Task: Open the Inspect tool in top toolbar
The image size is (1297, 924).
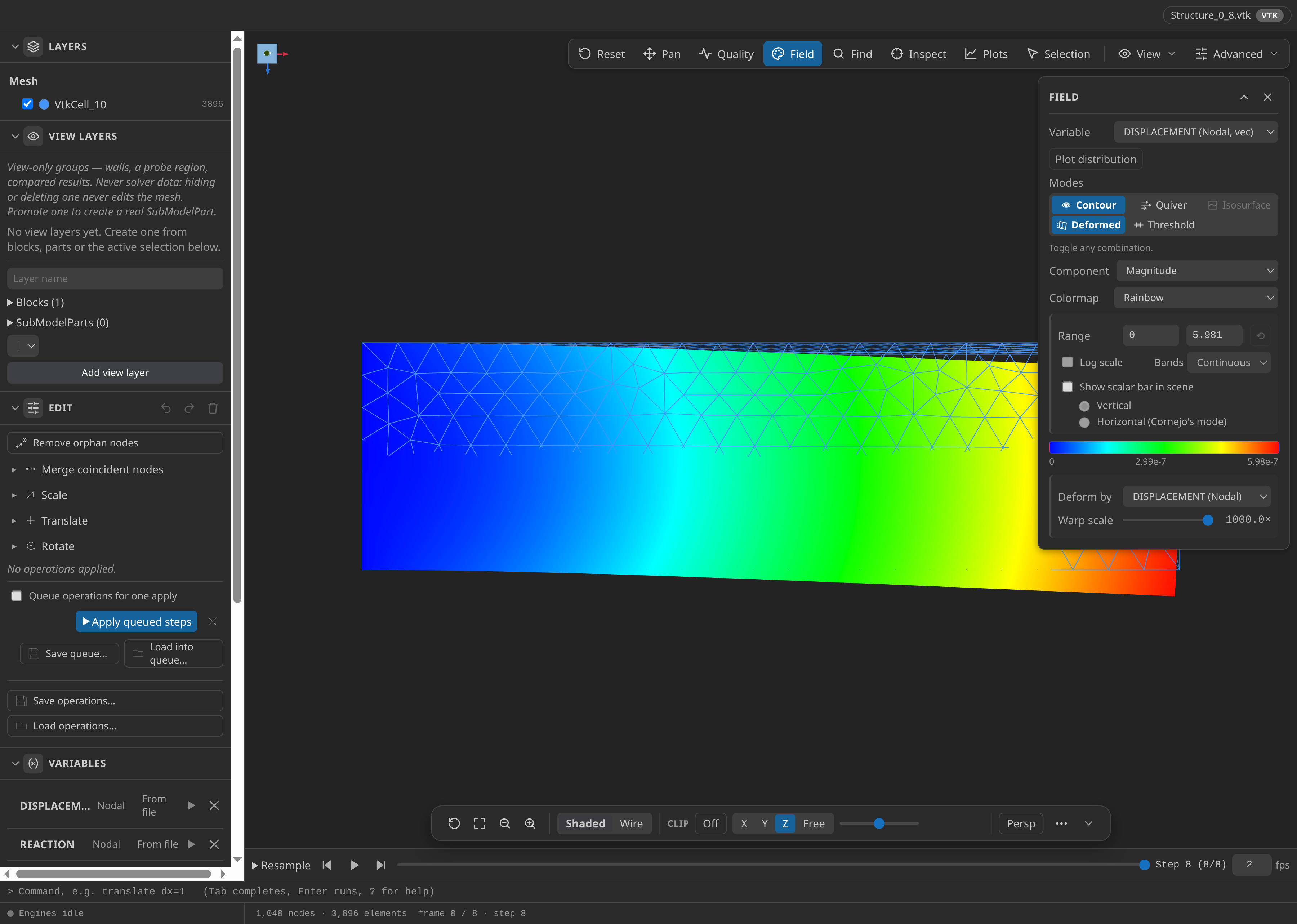Action: (918, 54)
